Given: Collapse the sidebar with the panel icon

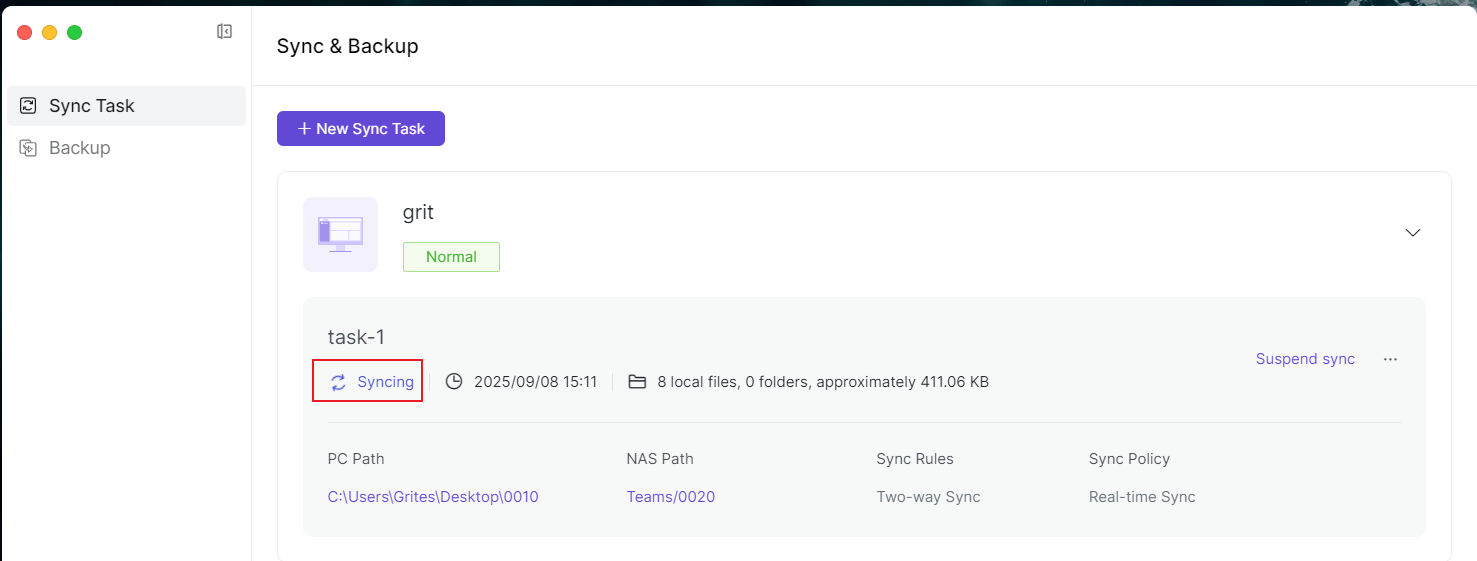Looking at the screenshot, I should point(224,32).
